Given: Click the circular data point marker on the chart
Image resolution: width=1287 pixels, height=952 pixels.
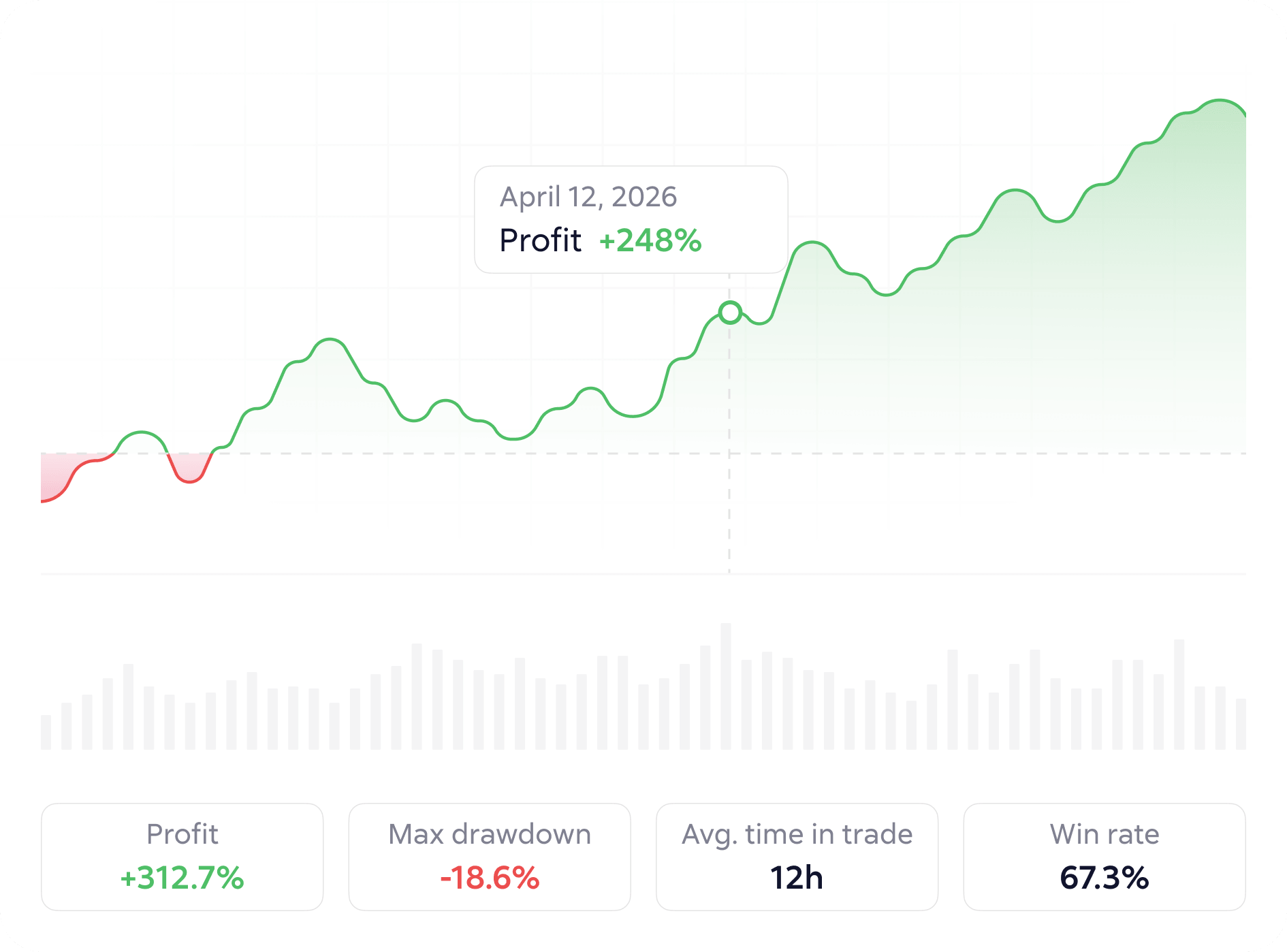Looking at the screenshot, I should [x=730, y=313].
